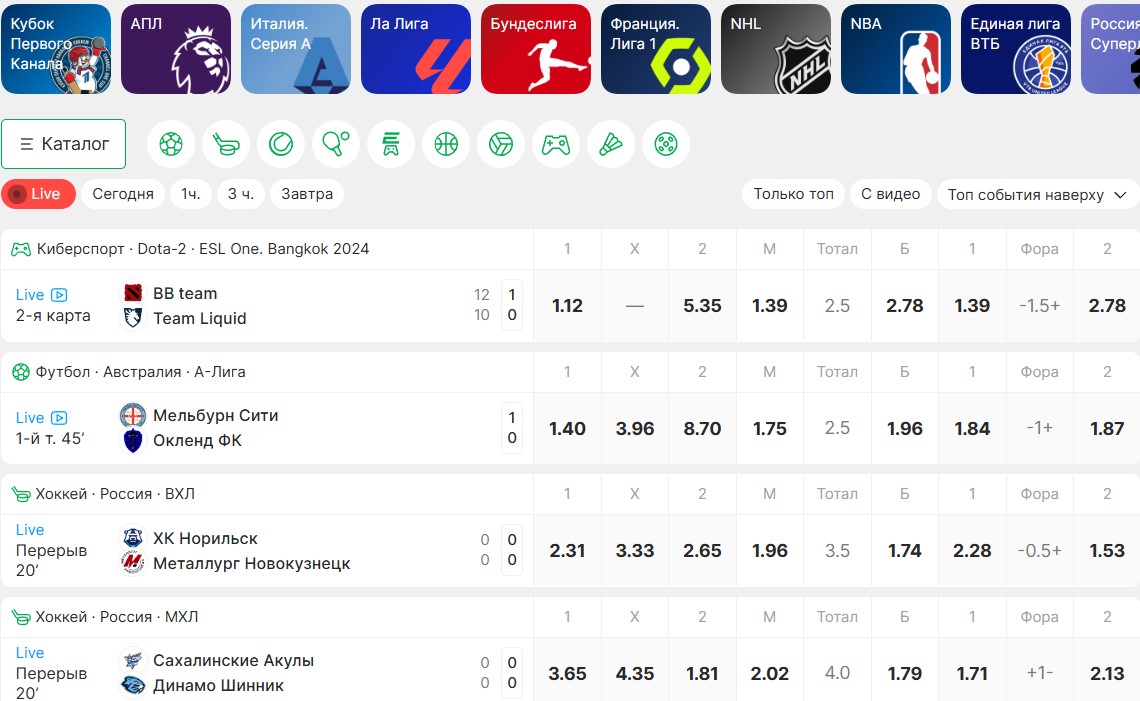Toggle the red Live filter
The height and width of the screenshot is (701, 1140).
click(39, 194)
